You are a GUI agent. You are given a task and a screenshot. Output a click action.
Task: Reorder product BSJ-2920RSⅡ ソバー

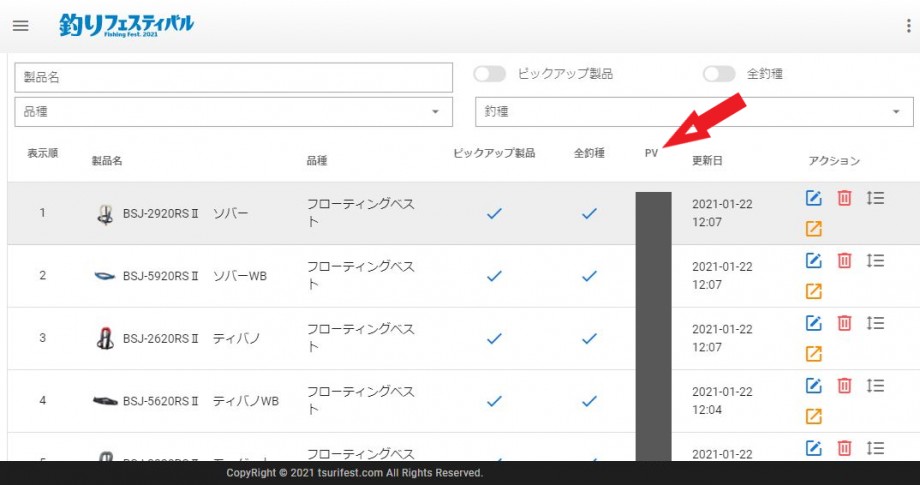[875, 198]
